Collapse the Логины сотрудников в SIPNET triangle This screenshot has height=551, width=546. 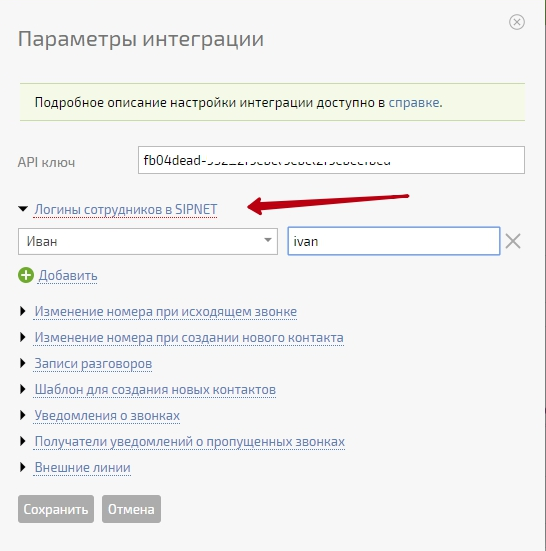pyautogui.click(x=23, y=209)
